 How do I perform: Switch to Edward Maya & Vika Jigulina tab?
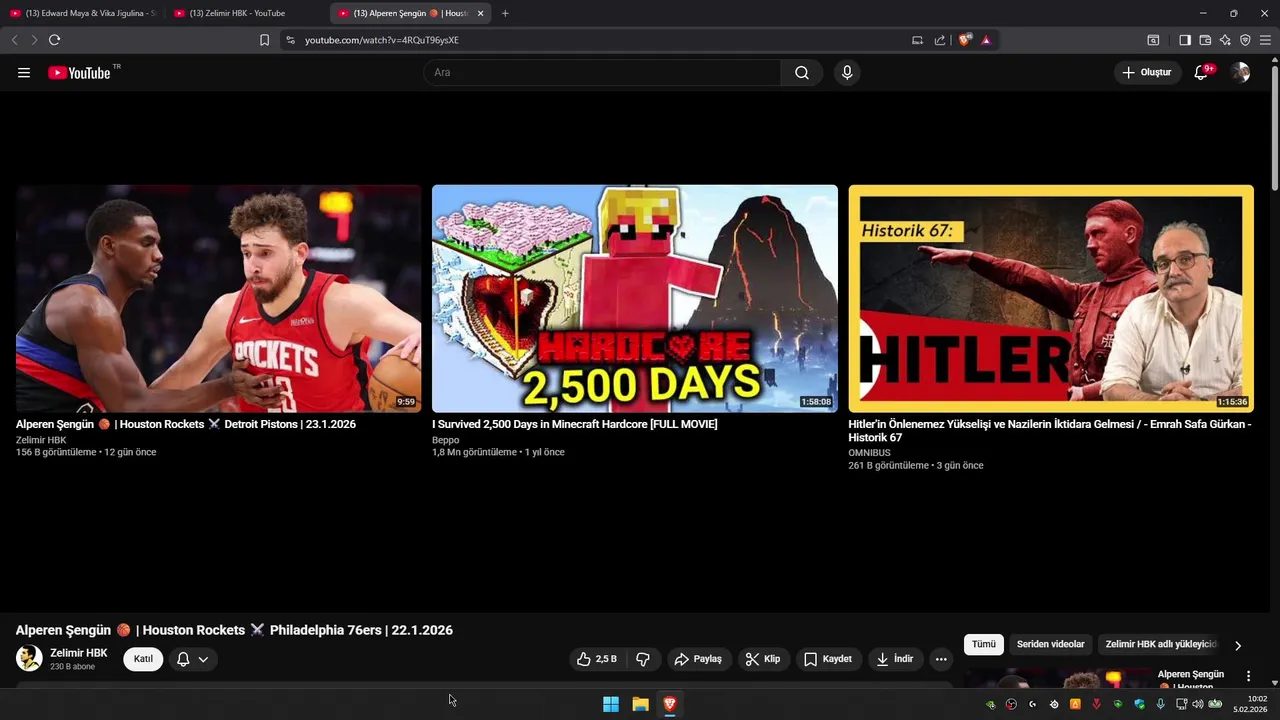(x=83, y=13)
